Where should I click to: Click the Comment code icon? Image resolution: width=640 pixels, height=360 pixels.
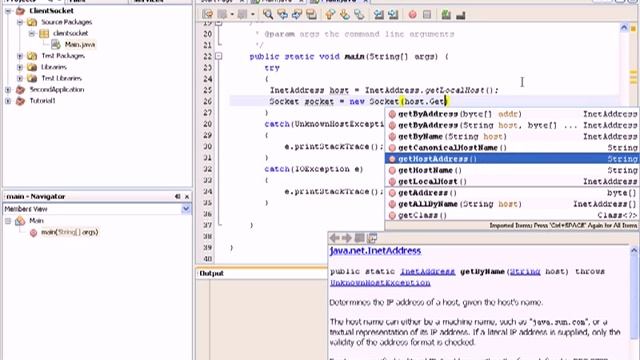tap(446, 15)
